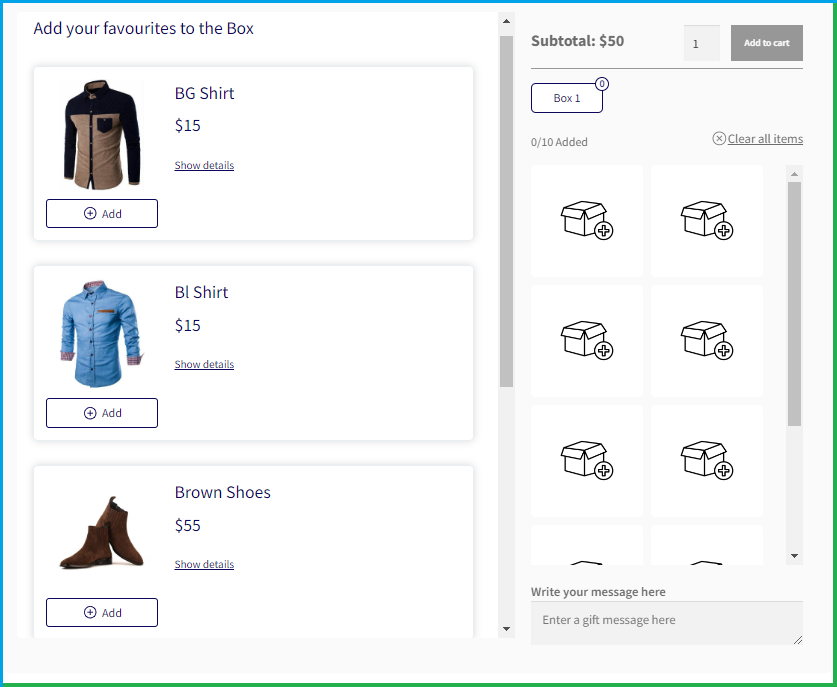Click the '0' badge on the Box 1 tab
Screen dimensions: 837x687
click(601, 85)
